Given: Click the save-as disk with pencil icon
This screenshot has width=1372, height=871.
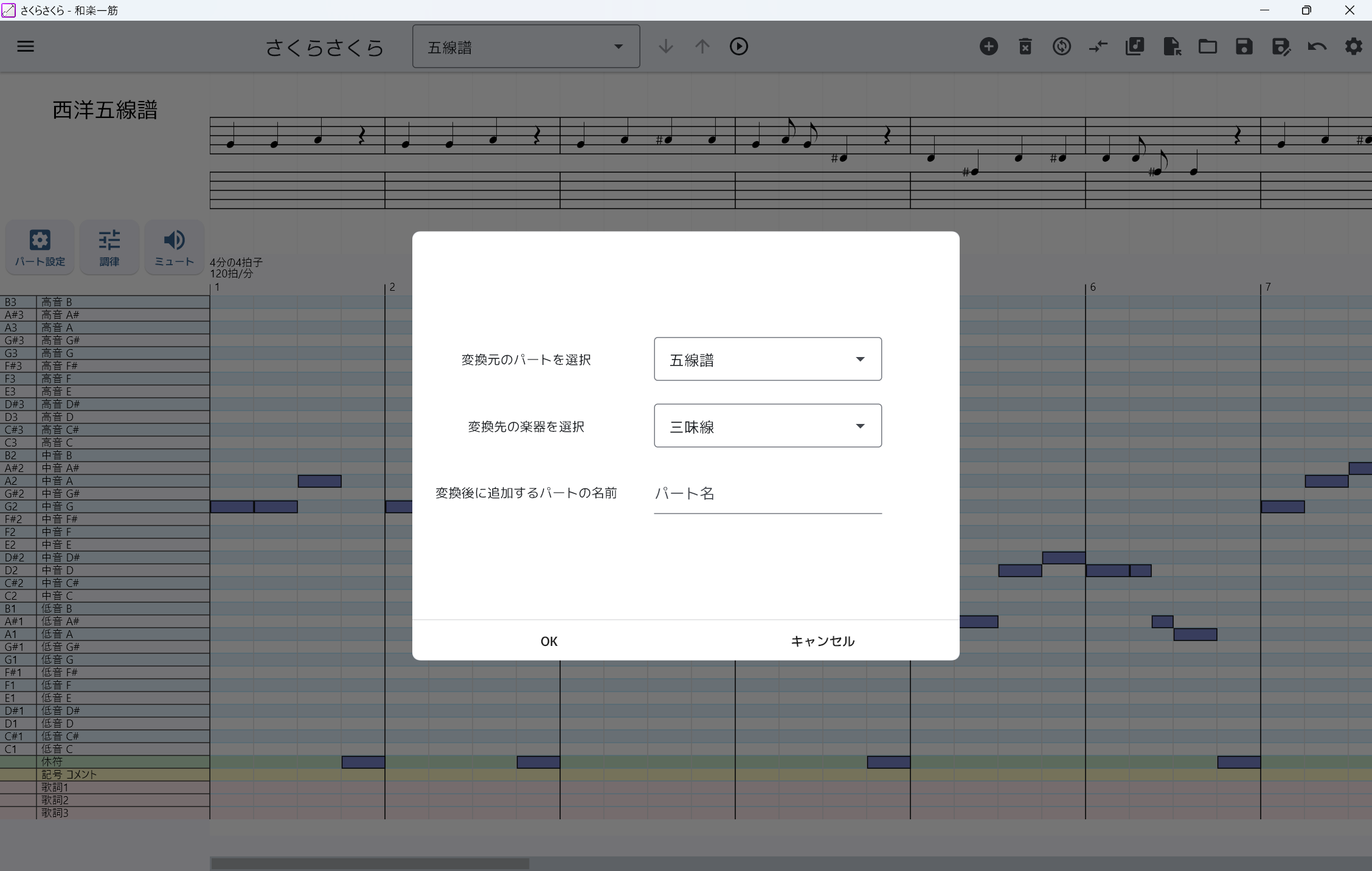Looking at the screenshot, I should coord(1280,46).
